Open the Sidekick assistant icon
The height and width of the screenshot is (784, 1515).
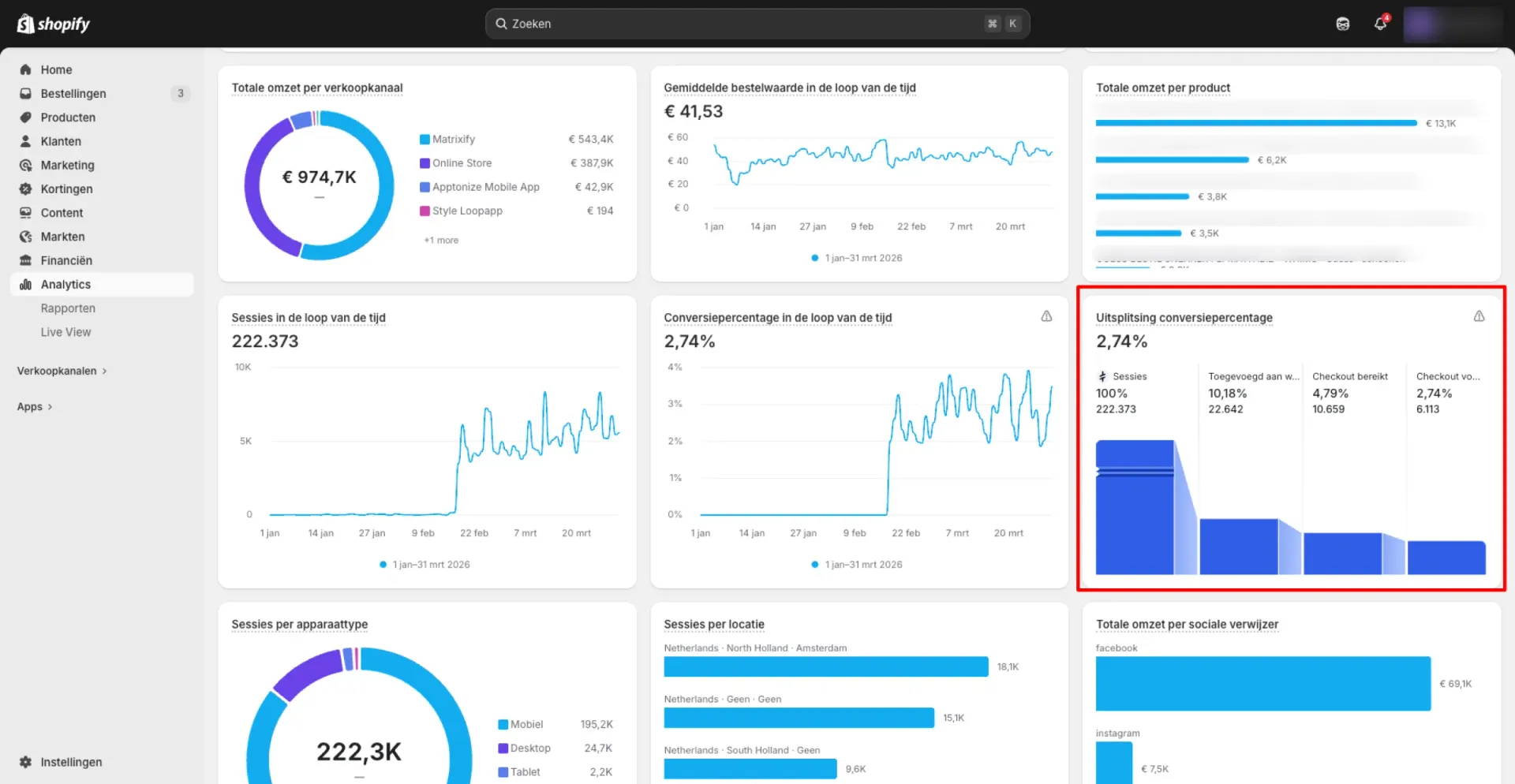[1342, 24]
